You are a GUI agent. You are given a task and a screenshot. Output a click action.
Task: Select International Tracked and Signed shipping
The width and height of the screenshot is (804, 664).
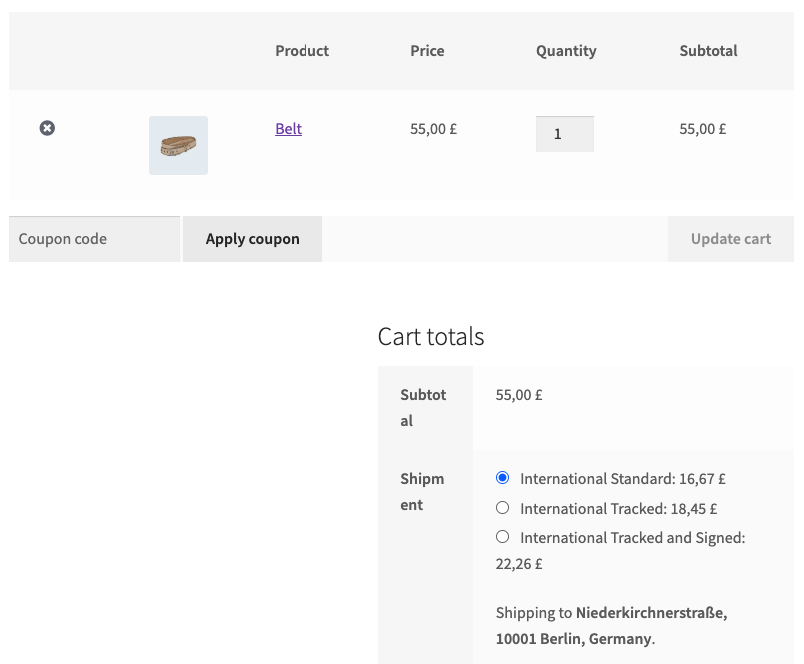(x=502, y=536)
